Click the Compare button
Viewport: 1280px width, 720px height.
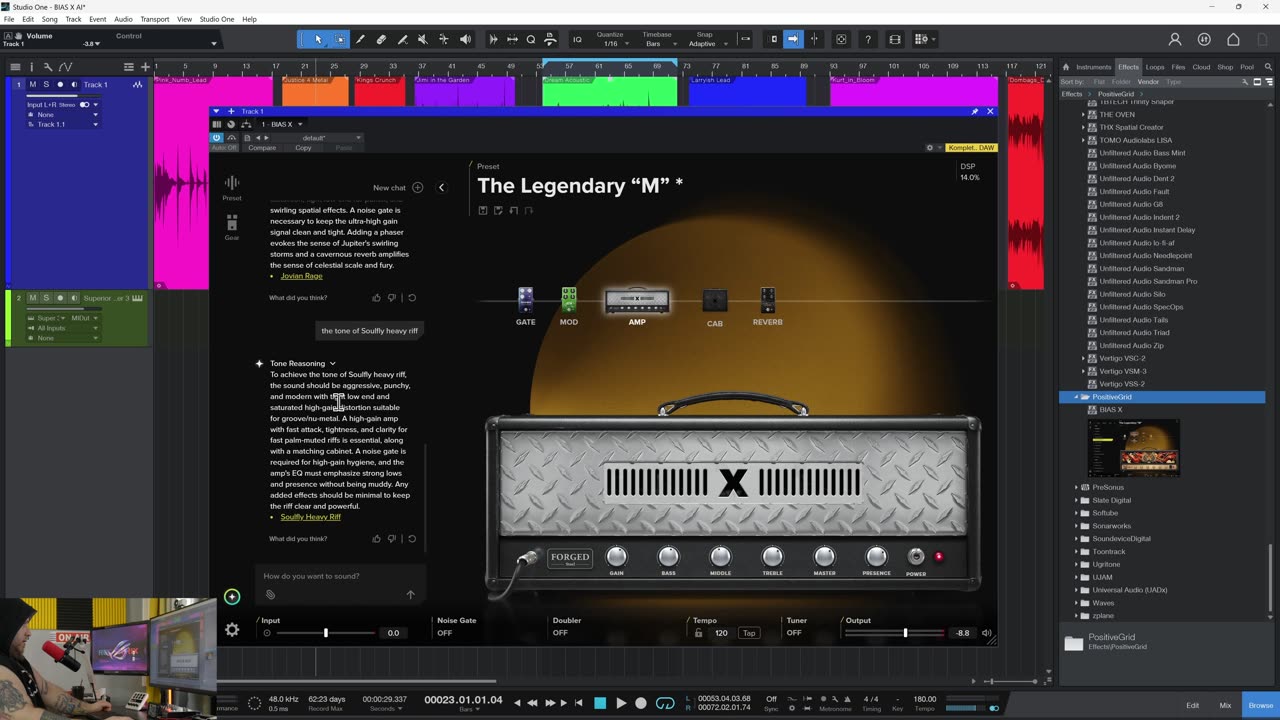pos(262,148)
